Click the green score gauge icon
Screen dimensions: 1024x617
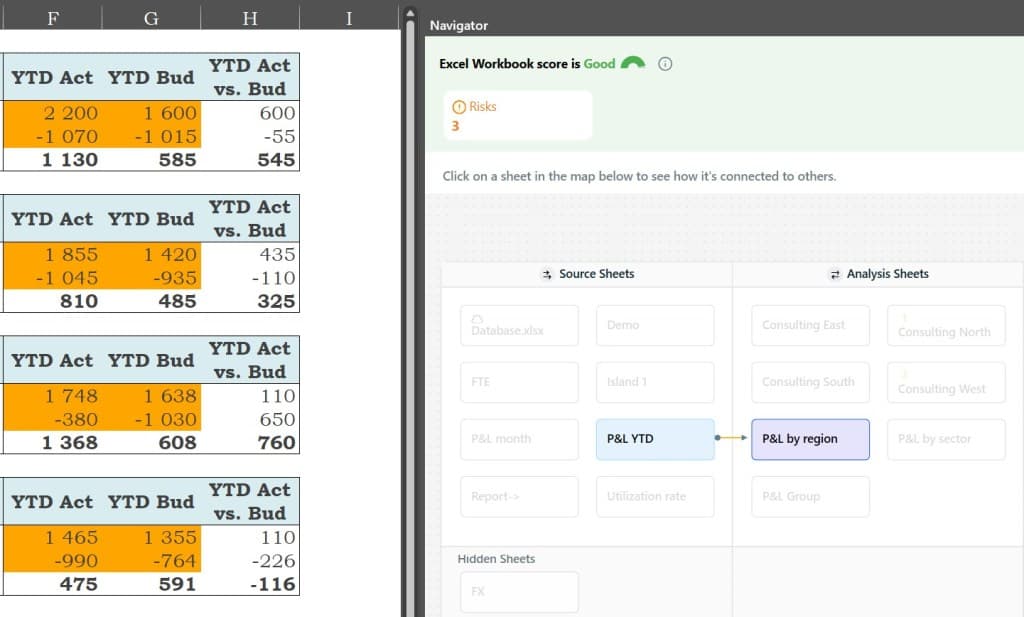[631, 62]
